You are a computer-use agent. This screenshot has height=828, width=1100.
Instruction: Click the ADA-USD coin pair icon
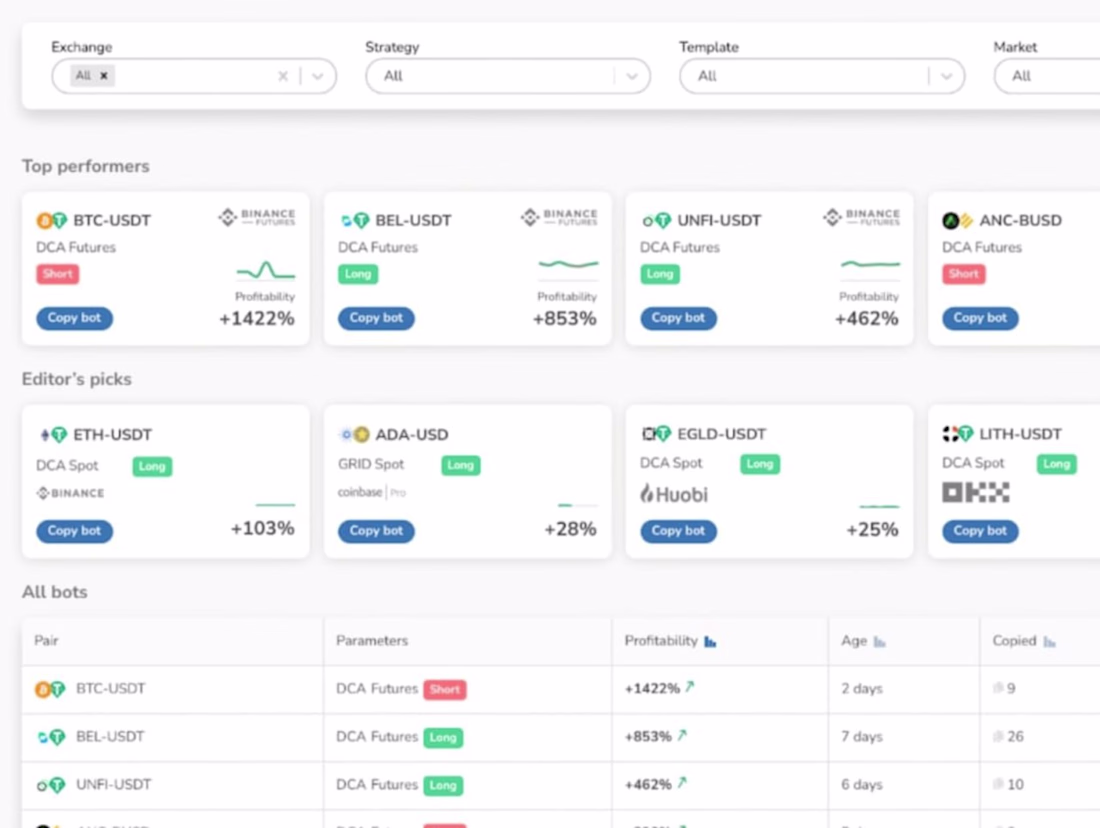click(354, 434)
